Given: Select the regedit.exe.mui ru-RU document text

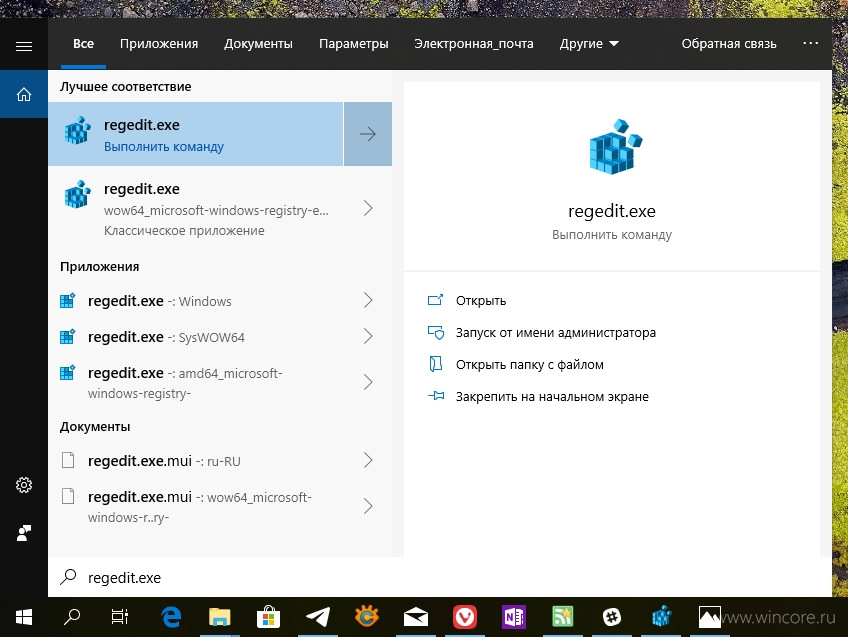Looking at the screenshot, I should (x=164, y=461).
